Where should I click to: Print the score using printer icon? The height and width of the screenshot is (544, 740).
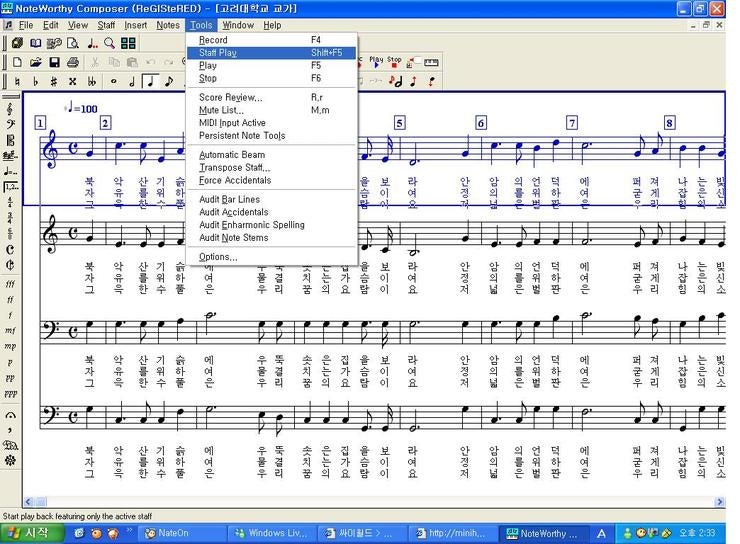pyautogui.click(x=72, y=62)
